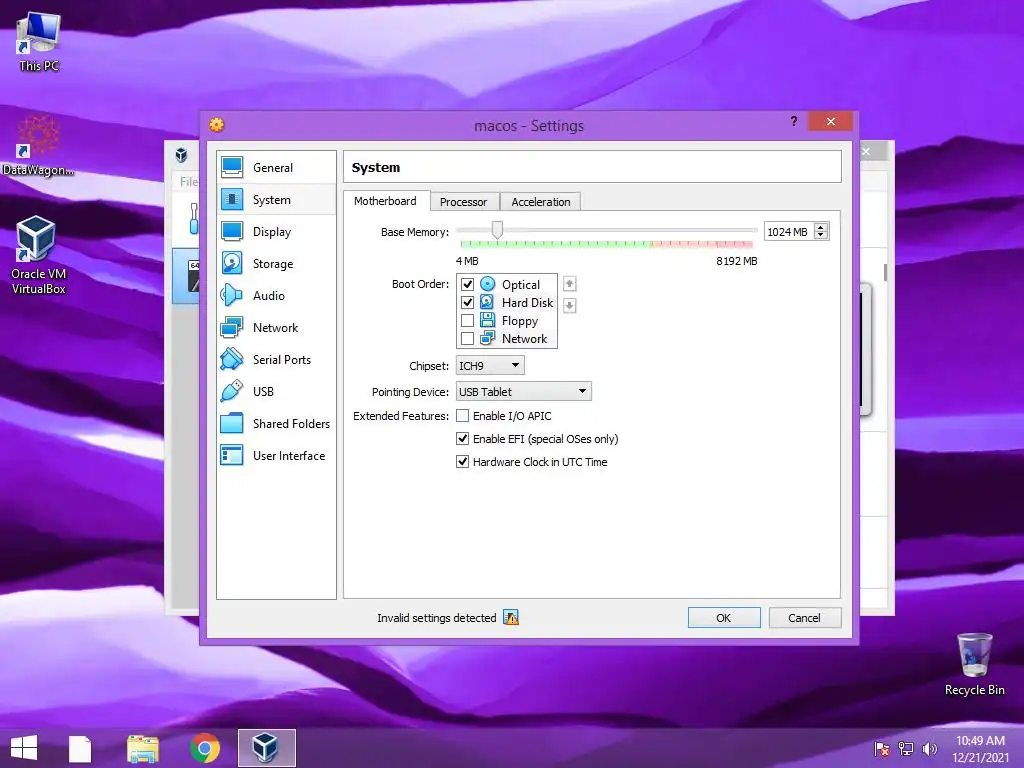Switch to the Acceleration tab
Viewport: 1024px width, 768px height.
(x=541, y=202)
